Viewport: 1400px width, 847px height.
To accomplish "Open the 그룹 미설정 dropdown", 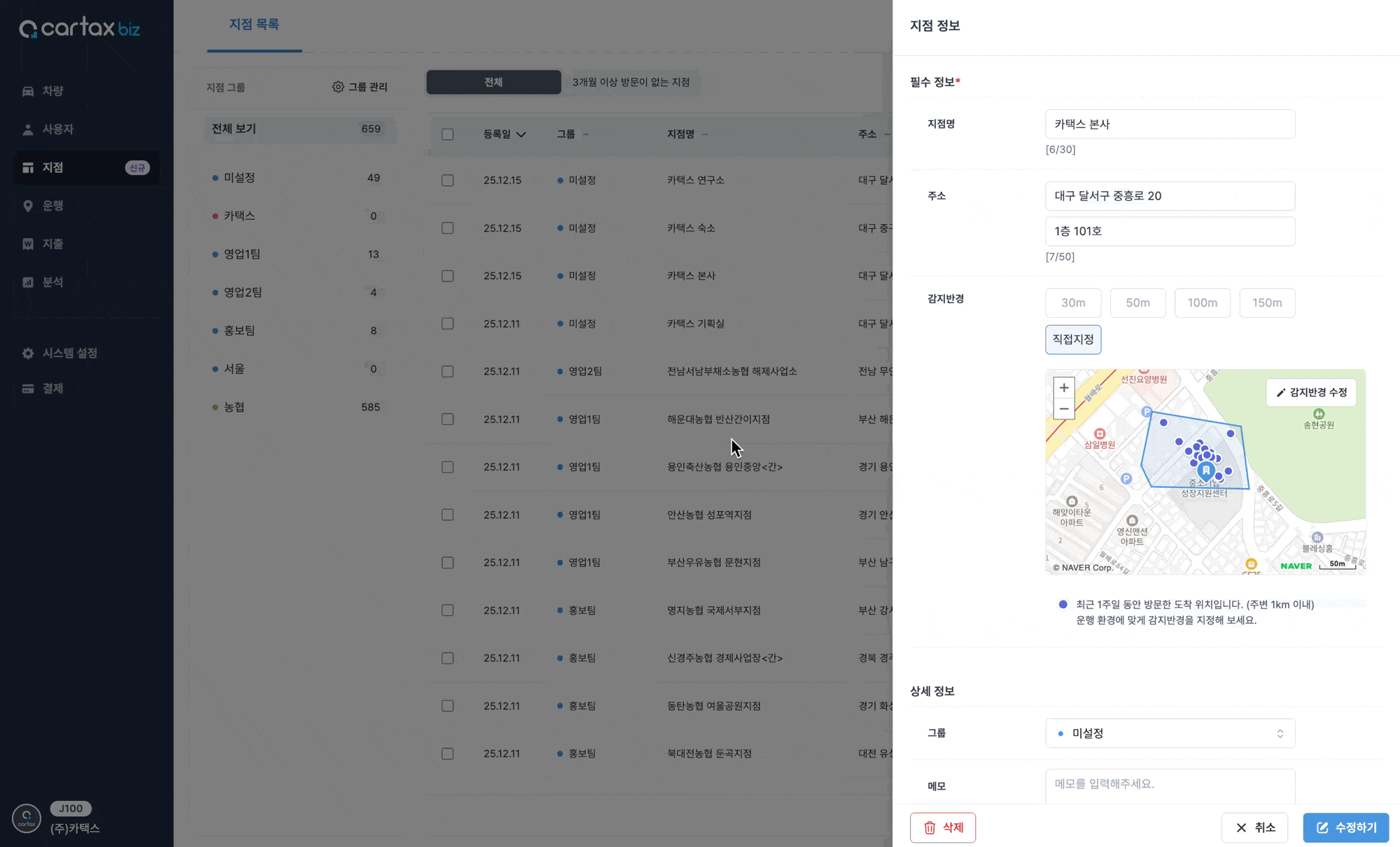I will (x=1170, y=734).
